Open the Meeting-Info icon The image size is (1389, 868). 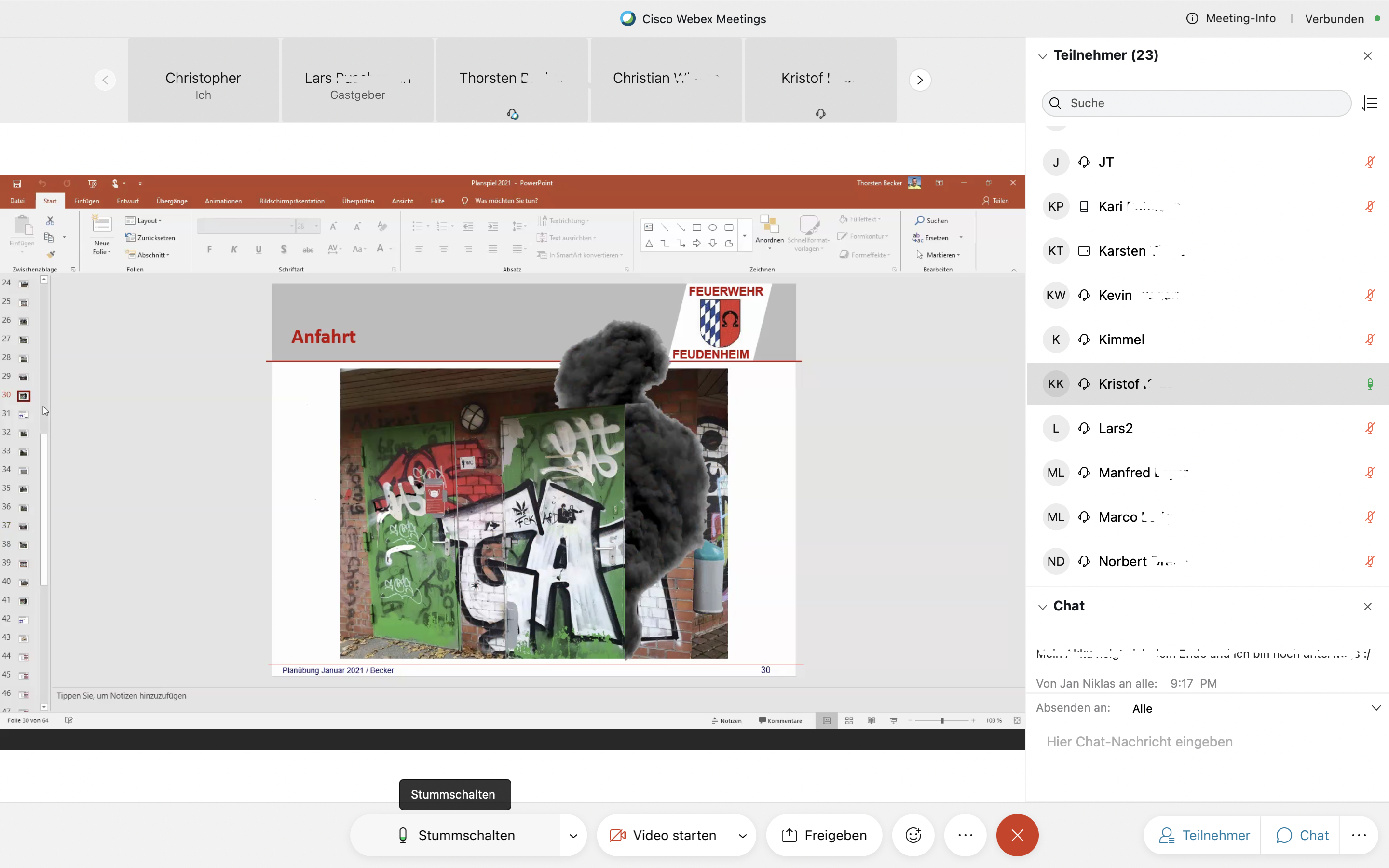pyautogui.click(x=1192, y=18)
